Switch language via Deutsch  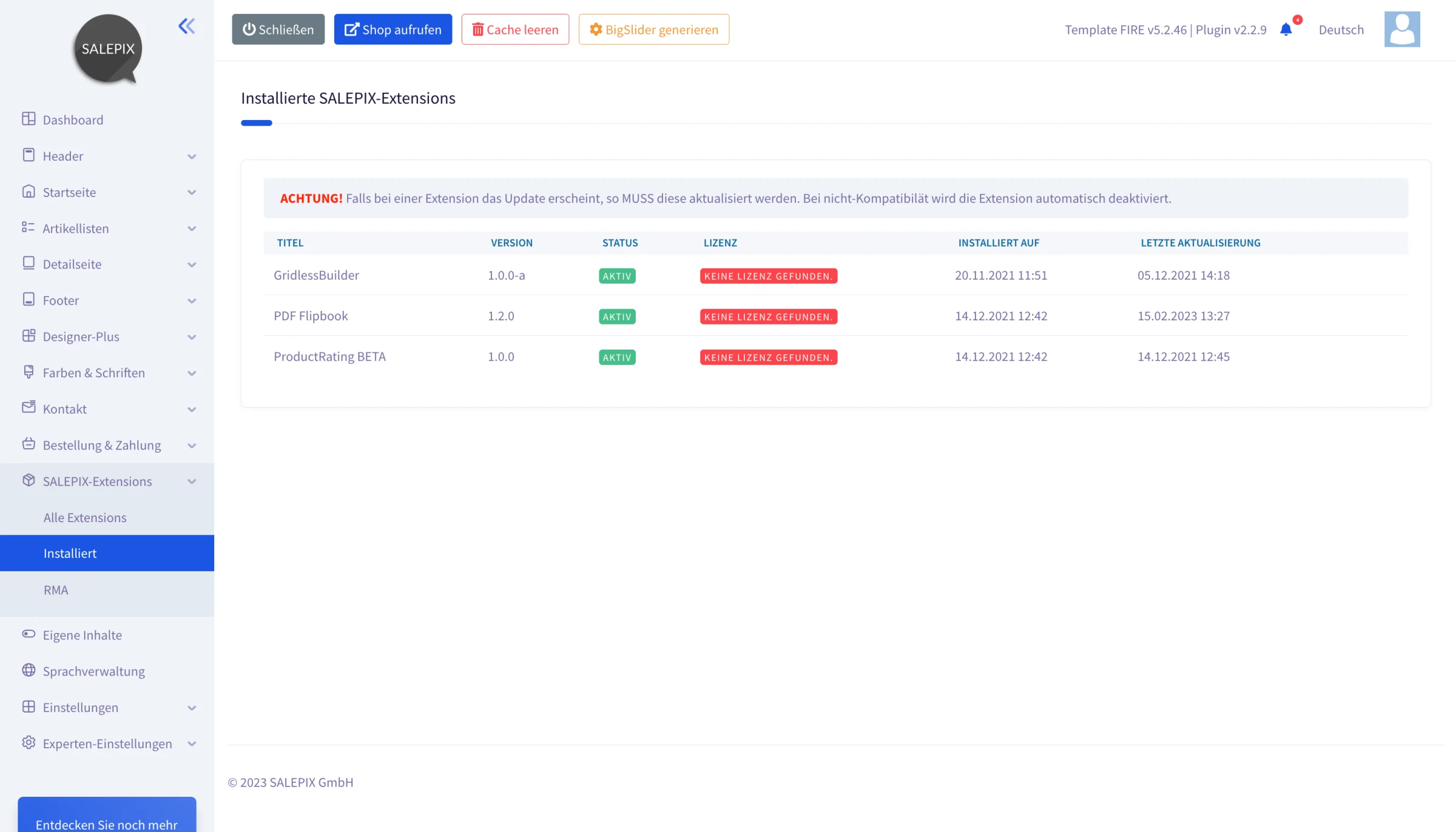(1341, 30)
